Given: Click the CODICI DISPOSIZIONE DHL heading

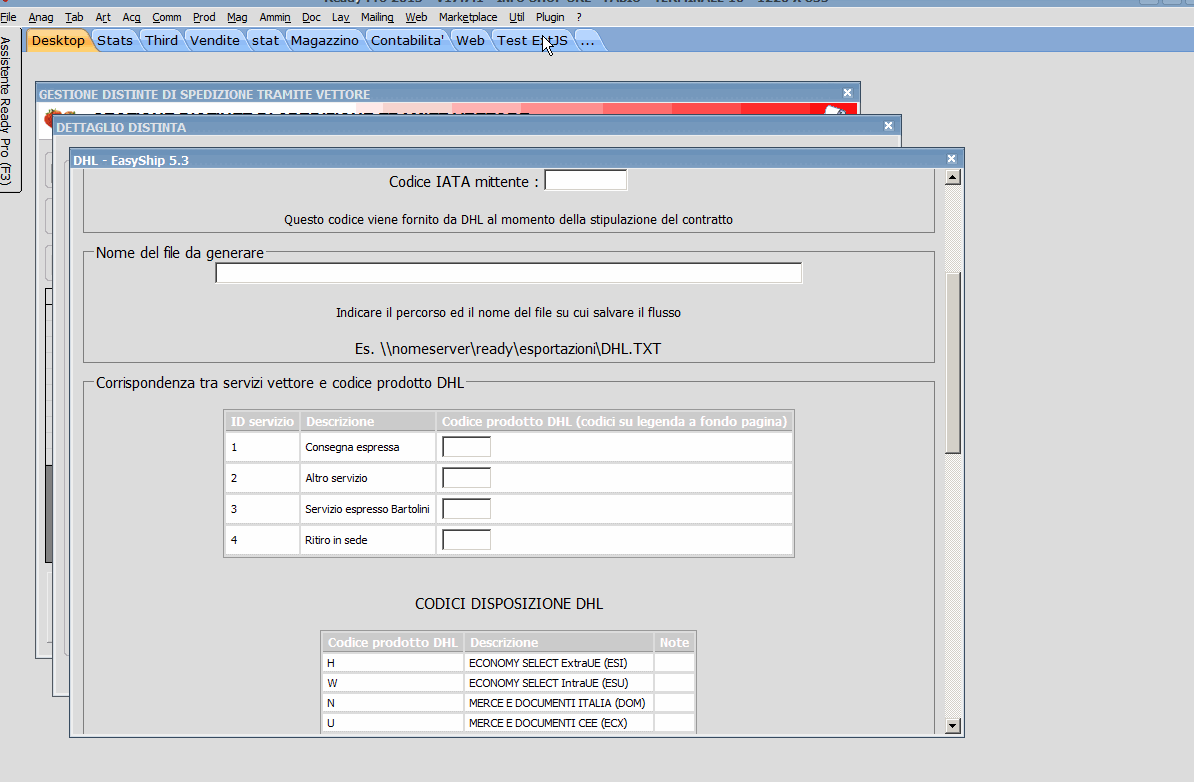Looking at the screenshot, I should 509,604.
